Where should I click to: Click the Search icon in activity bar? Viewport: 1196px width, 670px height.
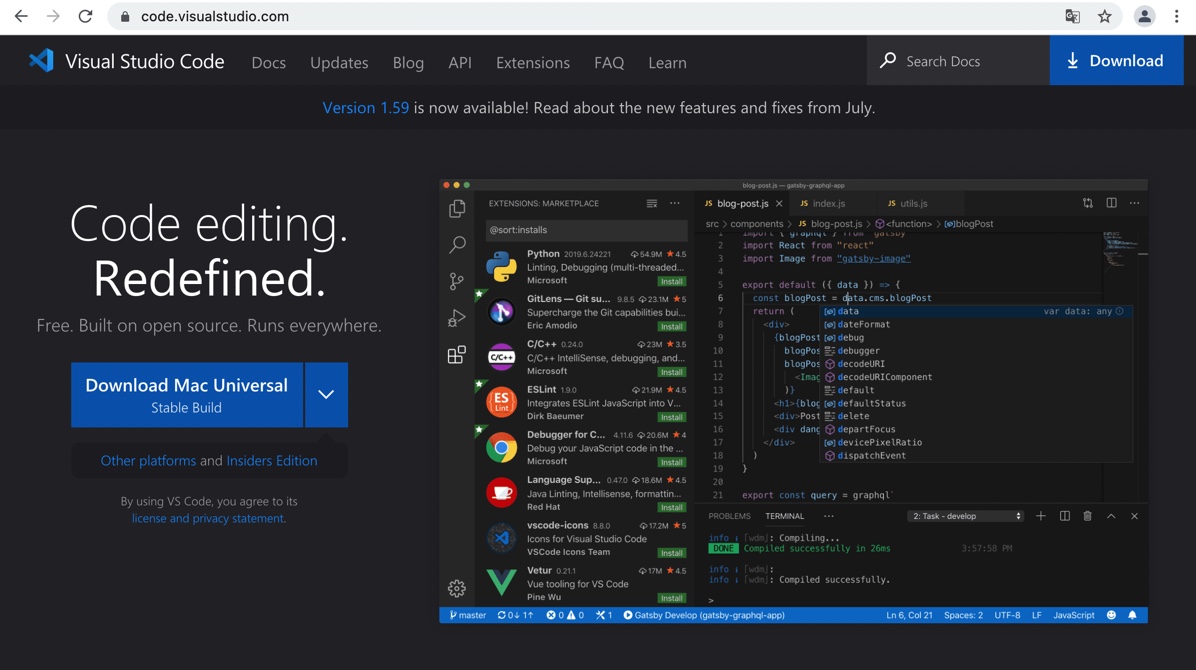click(x=458, y=244)
